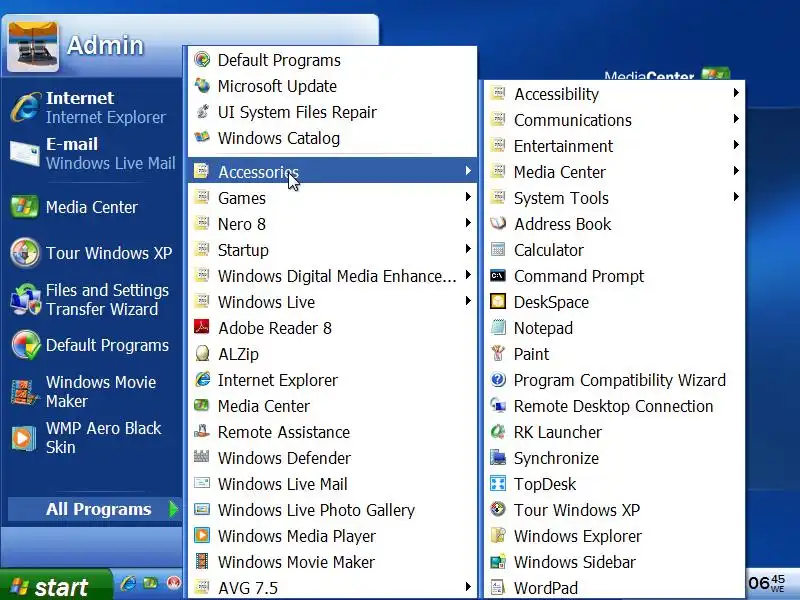The height and width of the screenshot is (600, 800).
Task: Click the Windows Movie Maker film icon in programs list
Action: [x=202, y=562]
